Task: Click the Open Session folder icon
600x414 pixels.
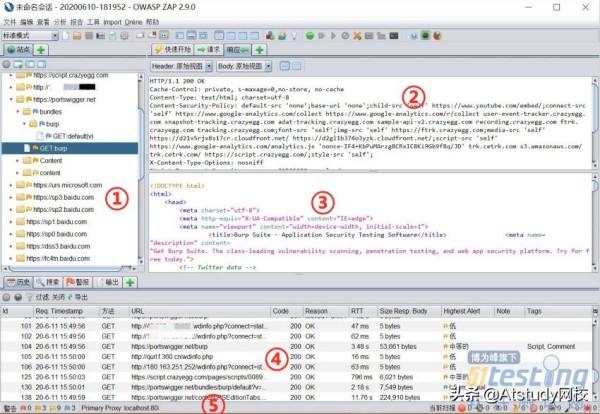Action: click(x=77, y=36)
